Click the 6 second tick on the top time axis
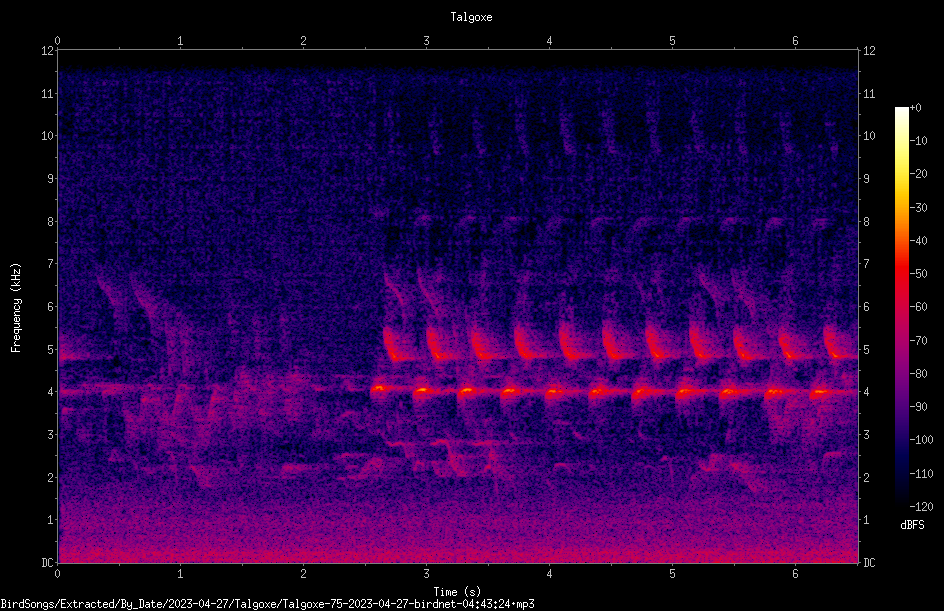The image size is (944, 611). pos(795,41)
